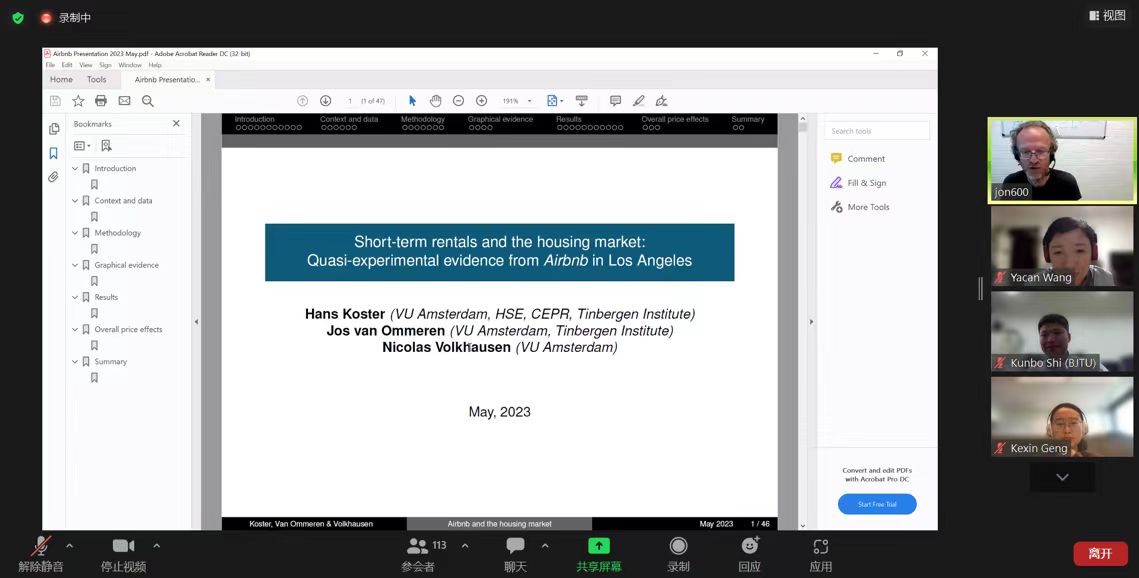Leave the meeting with red button

coord(1100,553)
